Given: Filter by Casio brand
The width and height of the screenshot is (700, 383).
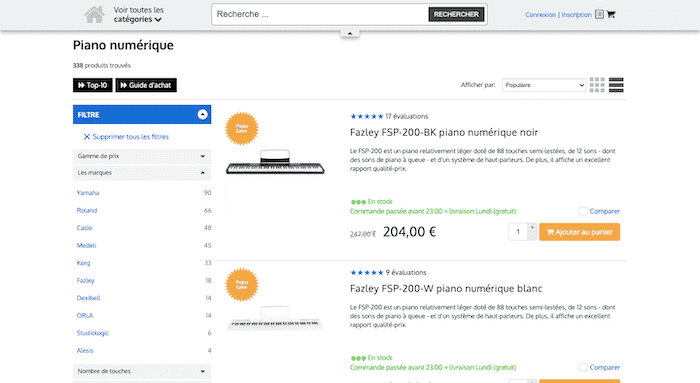Looking at the screenshot, I should [84, 228].
